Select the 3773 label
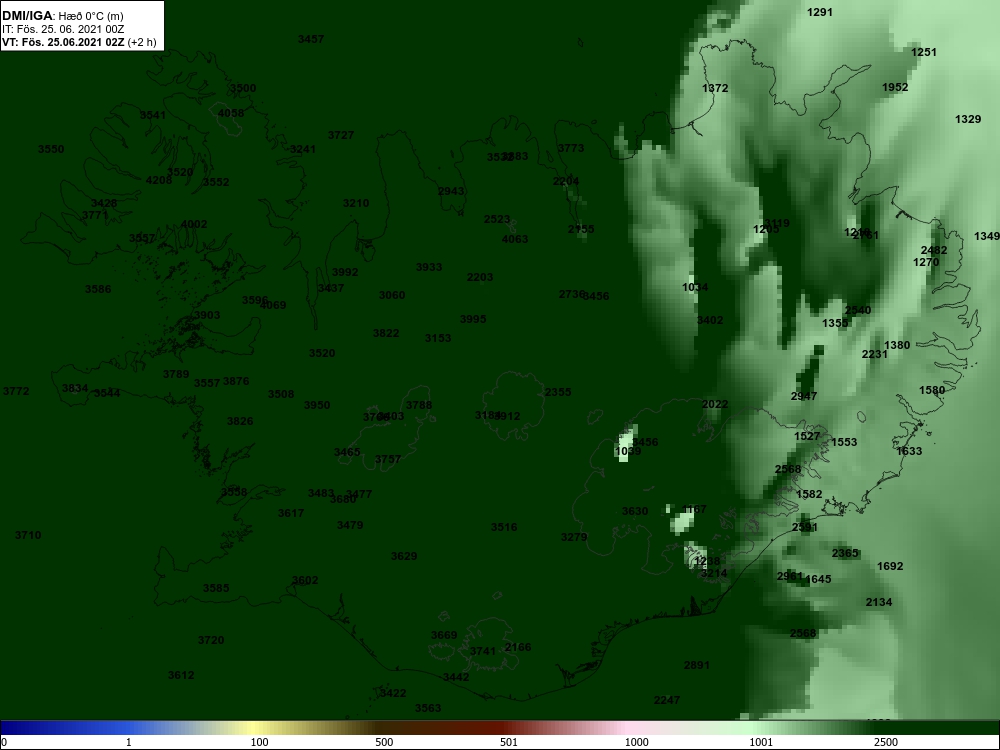 [x=571, y=149]
